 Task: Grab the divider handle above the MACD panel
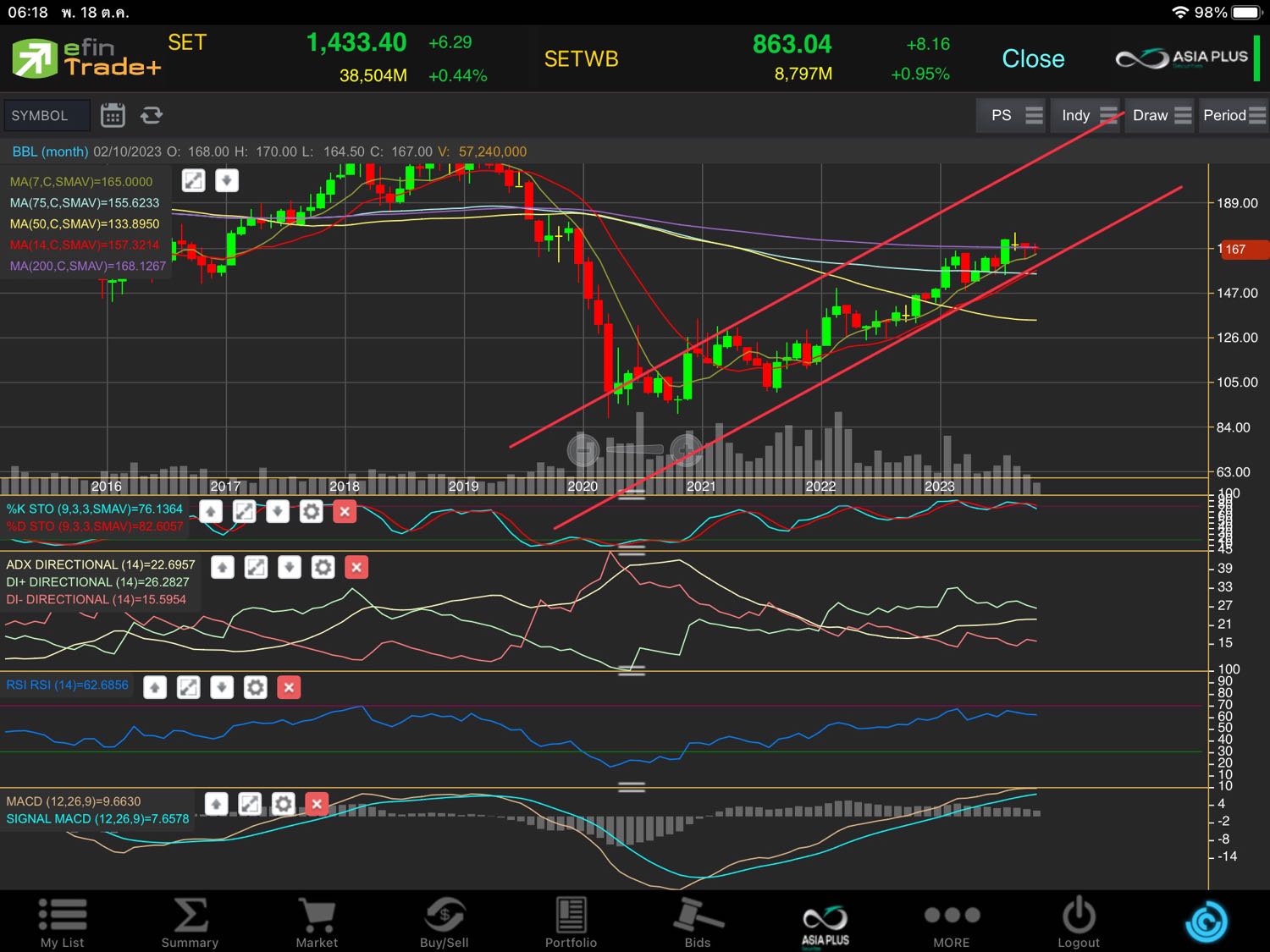tap(632, 786)
